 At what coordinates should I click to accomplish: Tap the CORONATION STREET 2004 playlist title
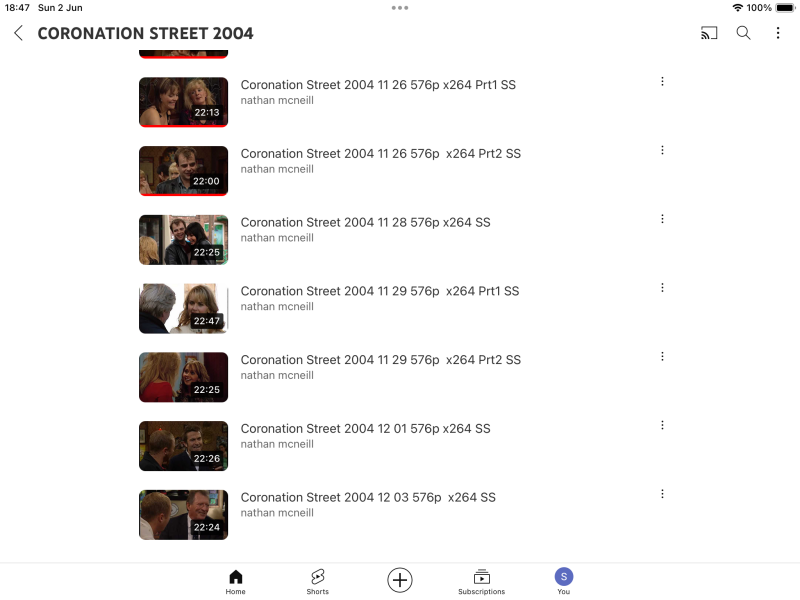click(145, 33)
